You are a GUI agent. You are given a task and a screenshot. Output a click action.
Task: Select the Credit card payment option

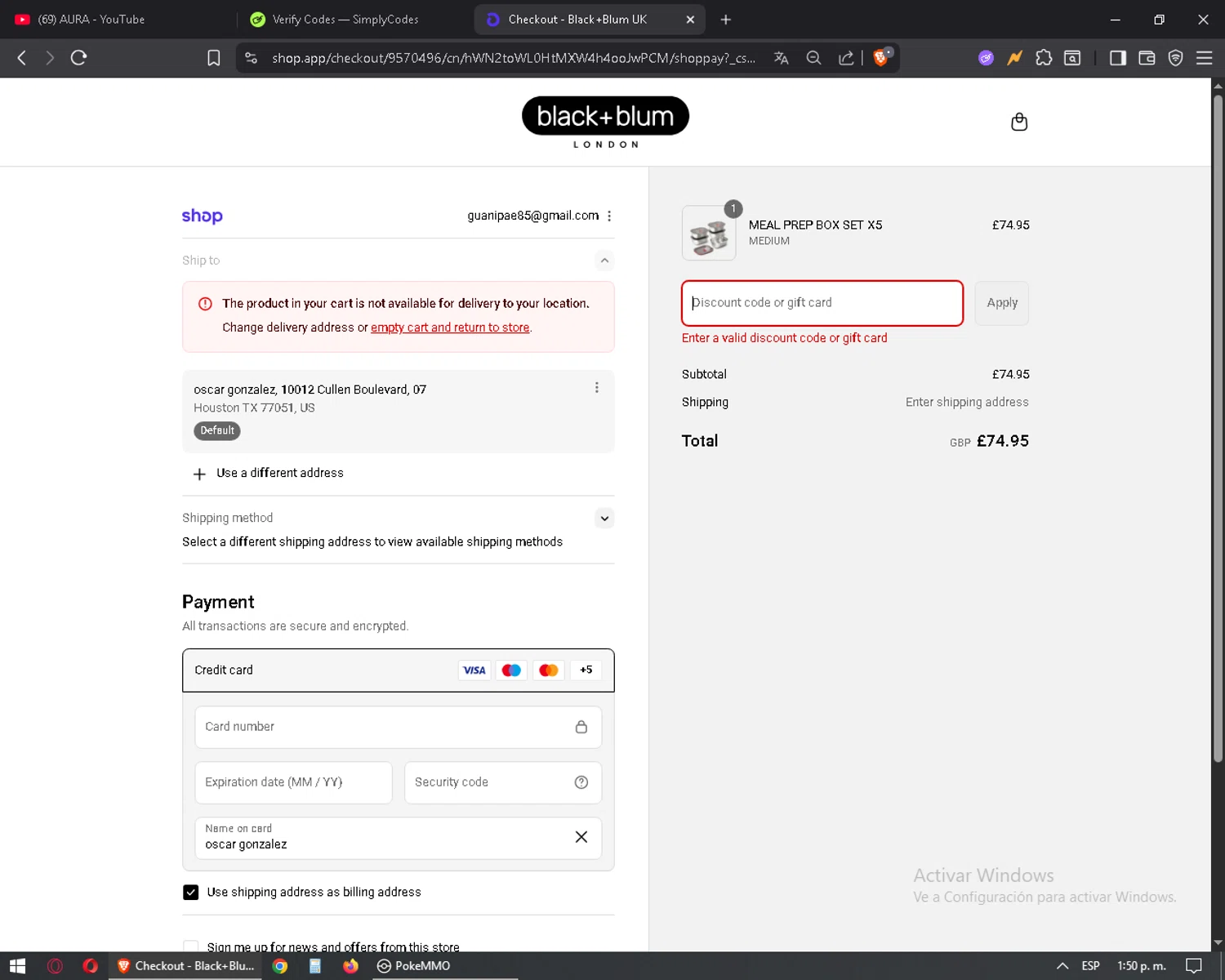coord(399,670)
